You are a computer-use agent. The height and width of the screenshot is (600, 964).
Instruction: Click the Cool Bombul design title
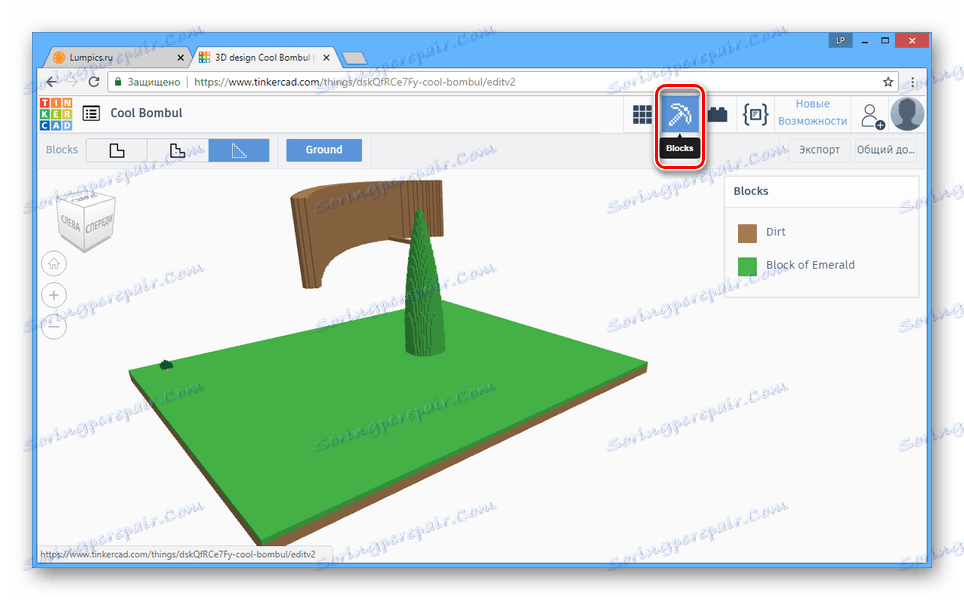tap(146, 113)
